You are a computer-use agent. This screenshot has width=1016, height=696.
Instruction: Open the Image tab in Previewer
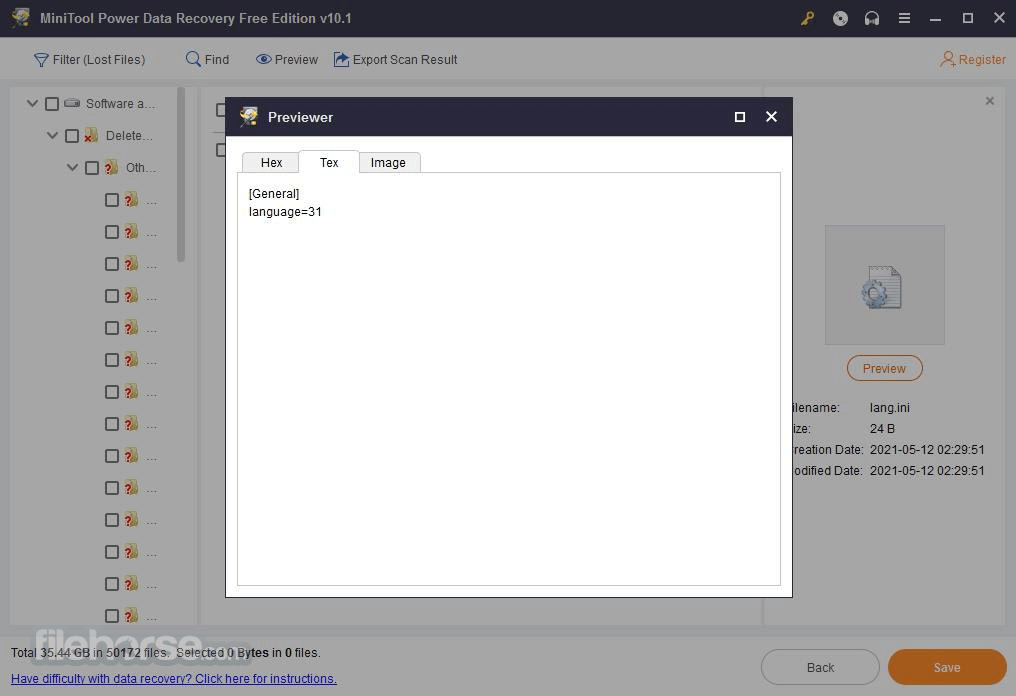[389, 163]
